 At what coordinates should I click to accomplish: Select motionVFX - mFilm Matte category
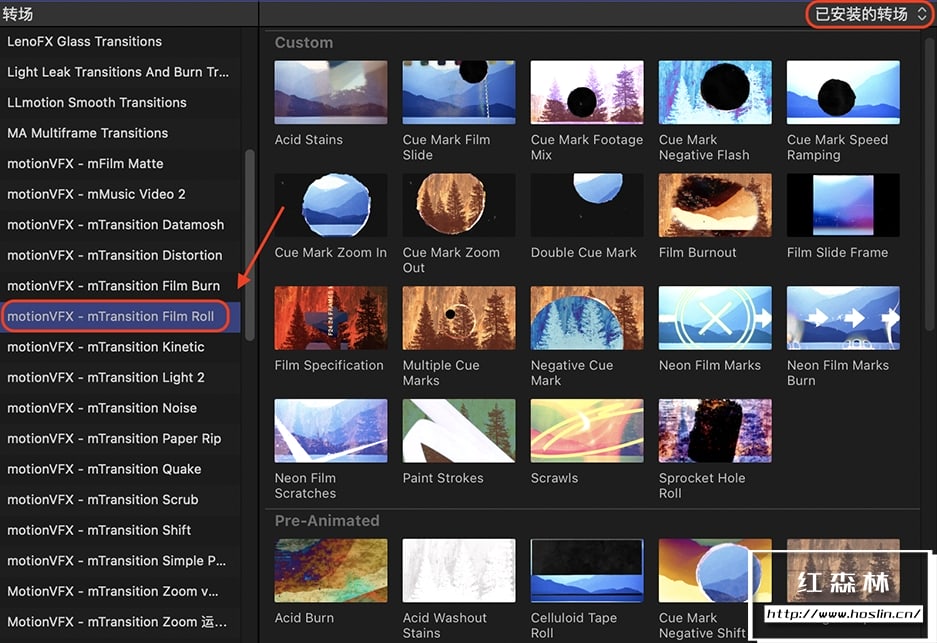(120, 163)
